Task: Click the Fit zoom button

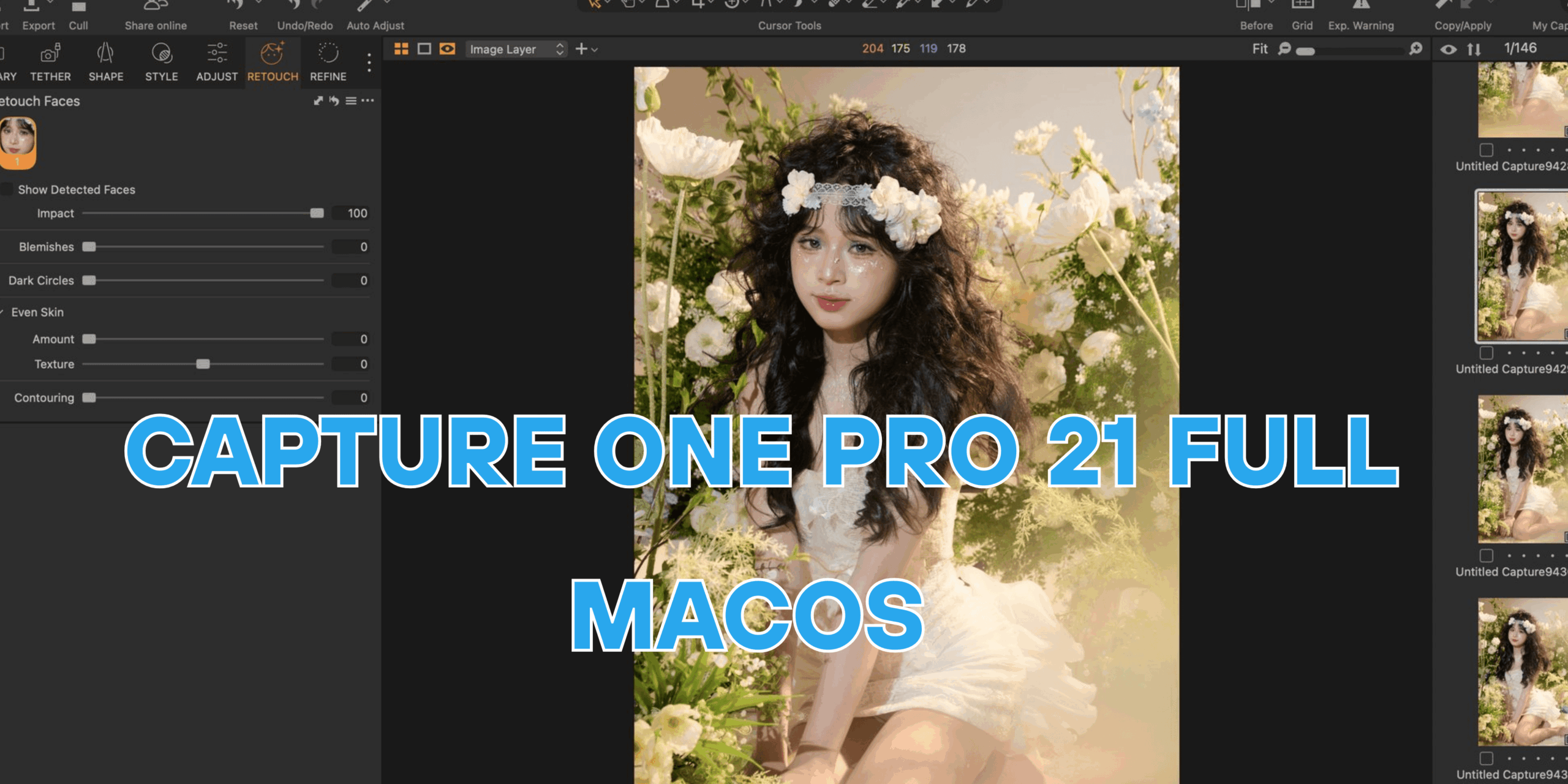Action: [x=1259, y=48]
